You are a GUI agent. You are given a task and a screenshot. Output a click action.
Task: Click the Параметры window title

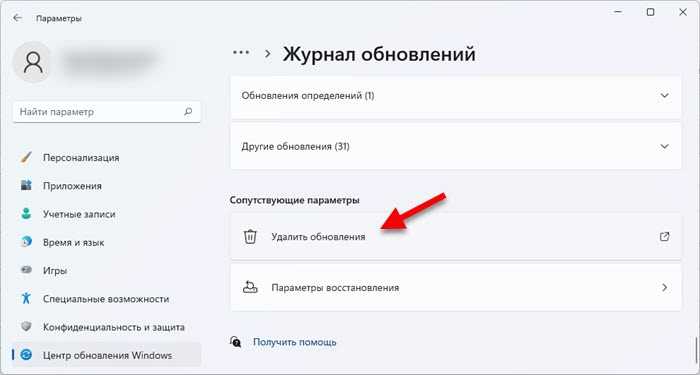[58, 19]
